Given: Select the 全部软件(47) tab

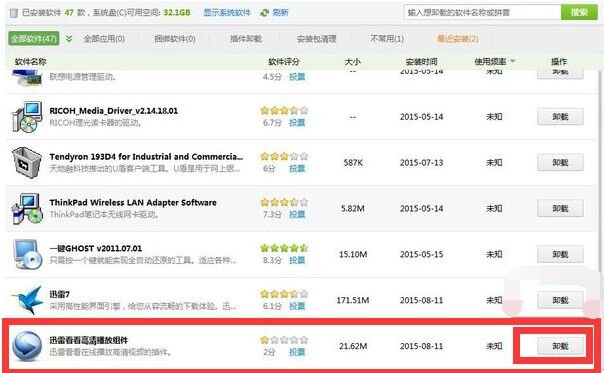Looking at the screenshot, I should tap(34, 39).
